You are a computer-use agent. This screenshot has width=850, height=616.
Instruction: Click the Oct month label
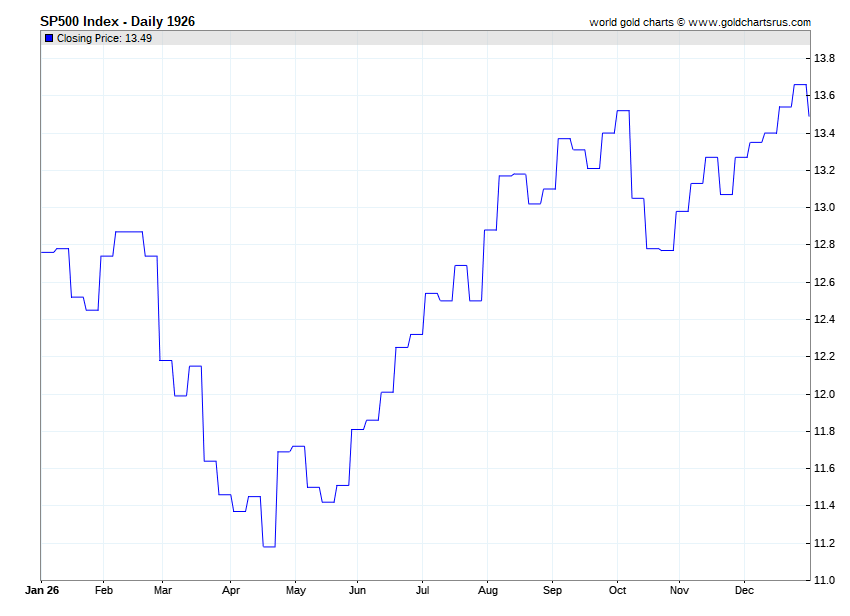pos(617,591)
